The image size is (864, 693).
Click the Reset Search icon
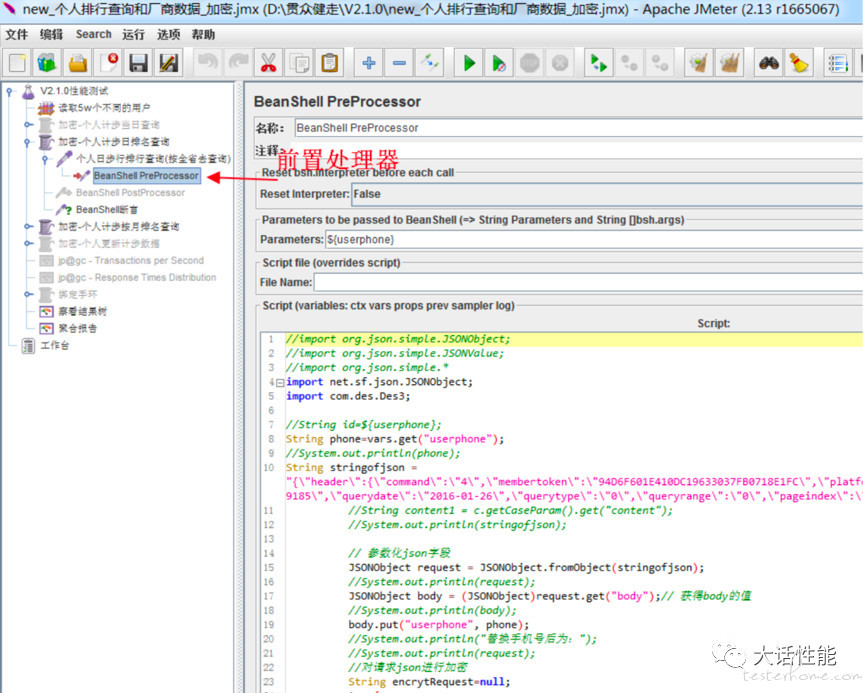[x=798, y=63]
